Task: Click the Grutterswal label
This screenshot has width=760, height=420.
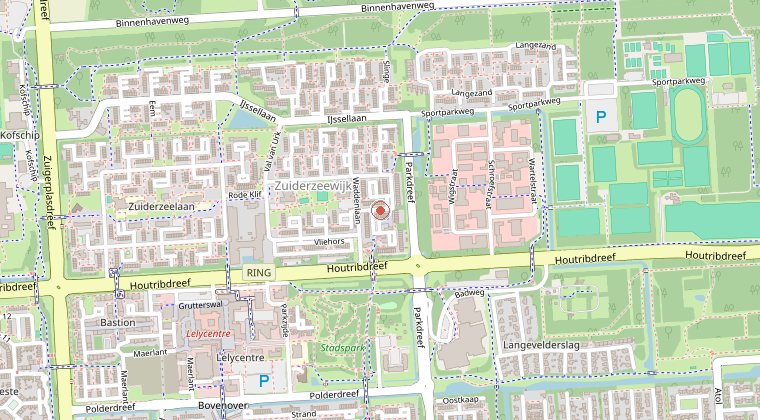Action: click(x=200, y=306)
